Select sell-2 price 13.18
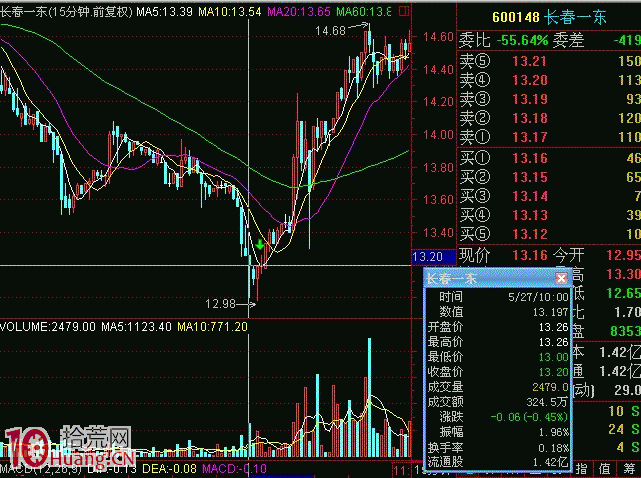This screenshot has height=478, width=641. click(529, 118)
